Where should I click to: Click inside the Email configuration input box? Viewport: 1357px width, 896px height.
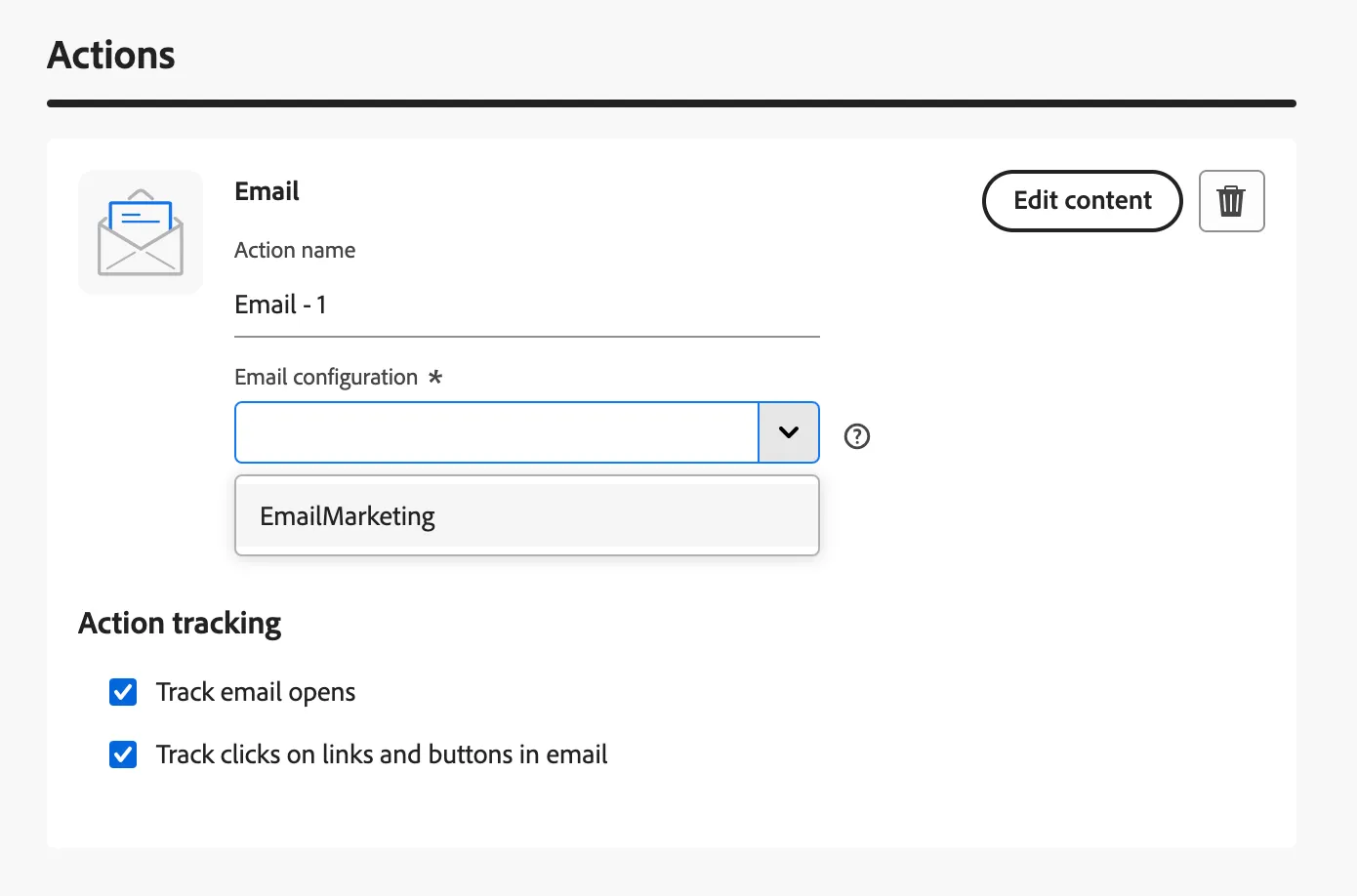click(497, 432)
